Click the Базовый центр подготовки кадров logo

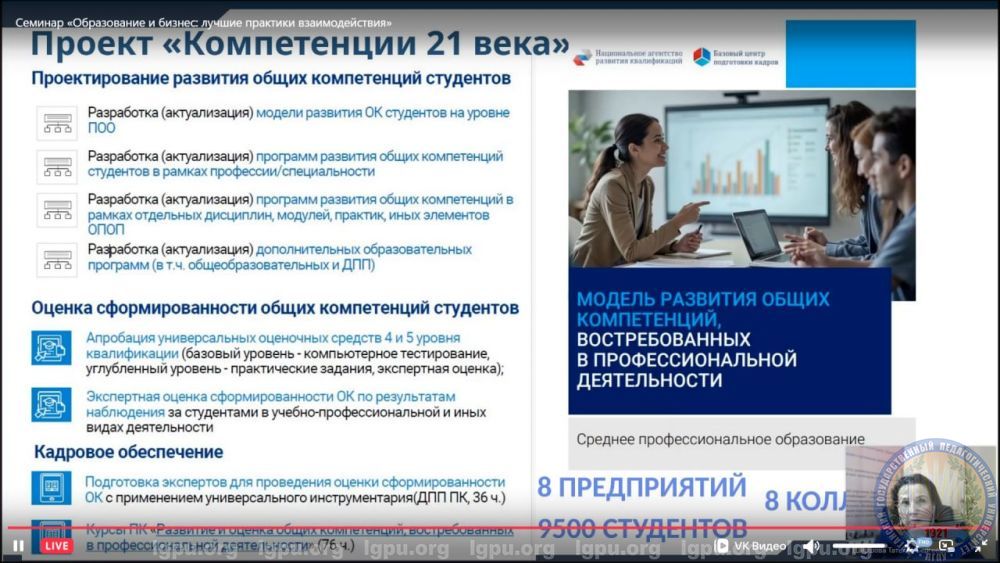click(x=736, y=57)
